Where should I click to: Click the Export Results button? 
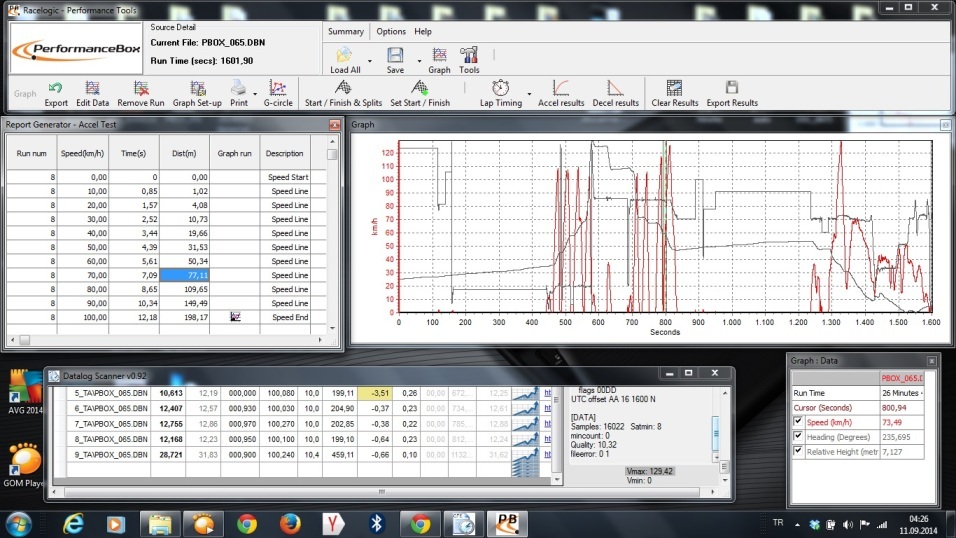731,88
